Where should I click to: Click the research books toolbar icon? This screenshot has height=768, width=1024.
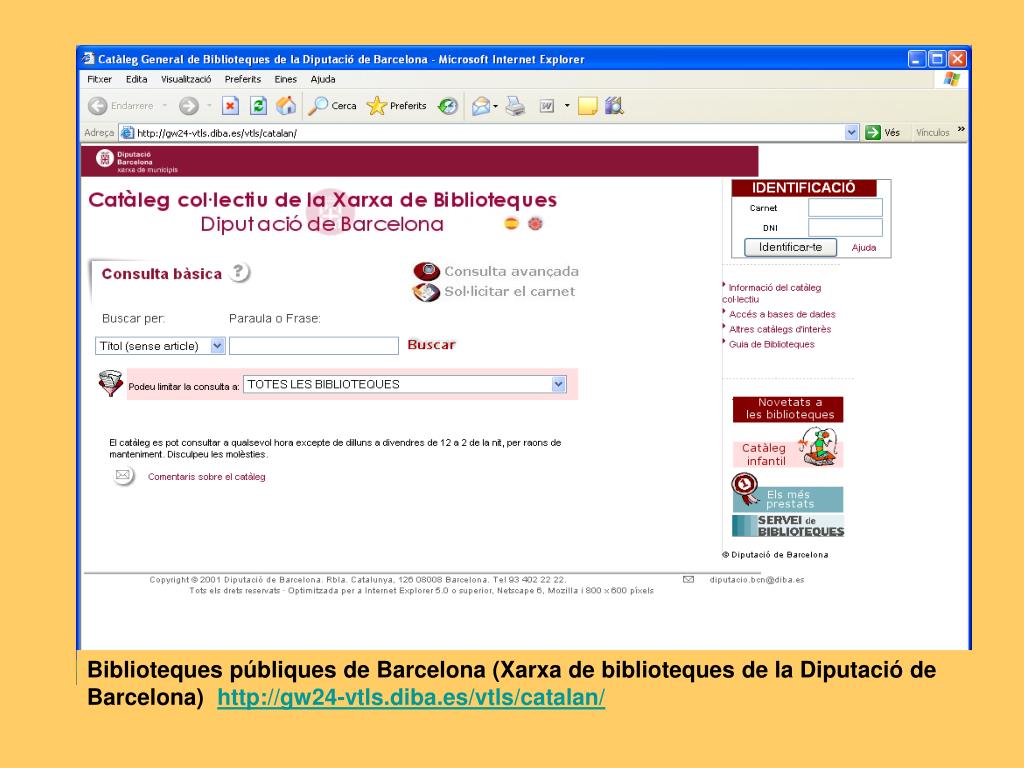(x=614, y=106)
